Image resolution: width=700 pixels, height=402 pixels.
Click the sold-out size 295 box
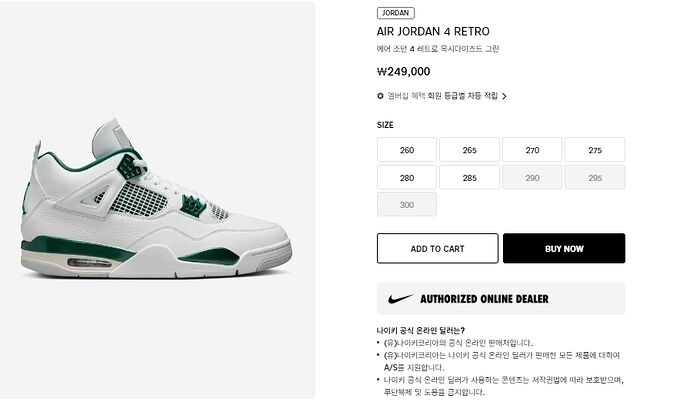tap(595, 178)
